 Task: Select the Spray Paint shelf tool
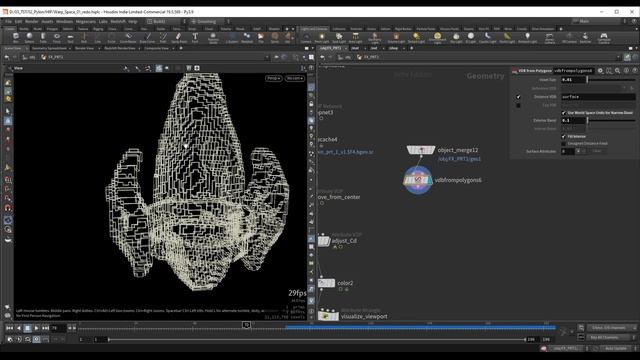(179, 38)
